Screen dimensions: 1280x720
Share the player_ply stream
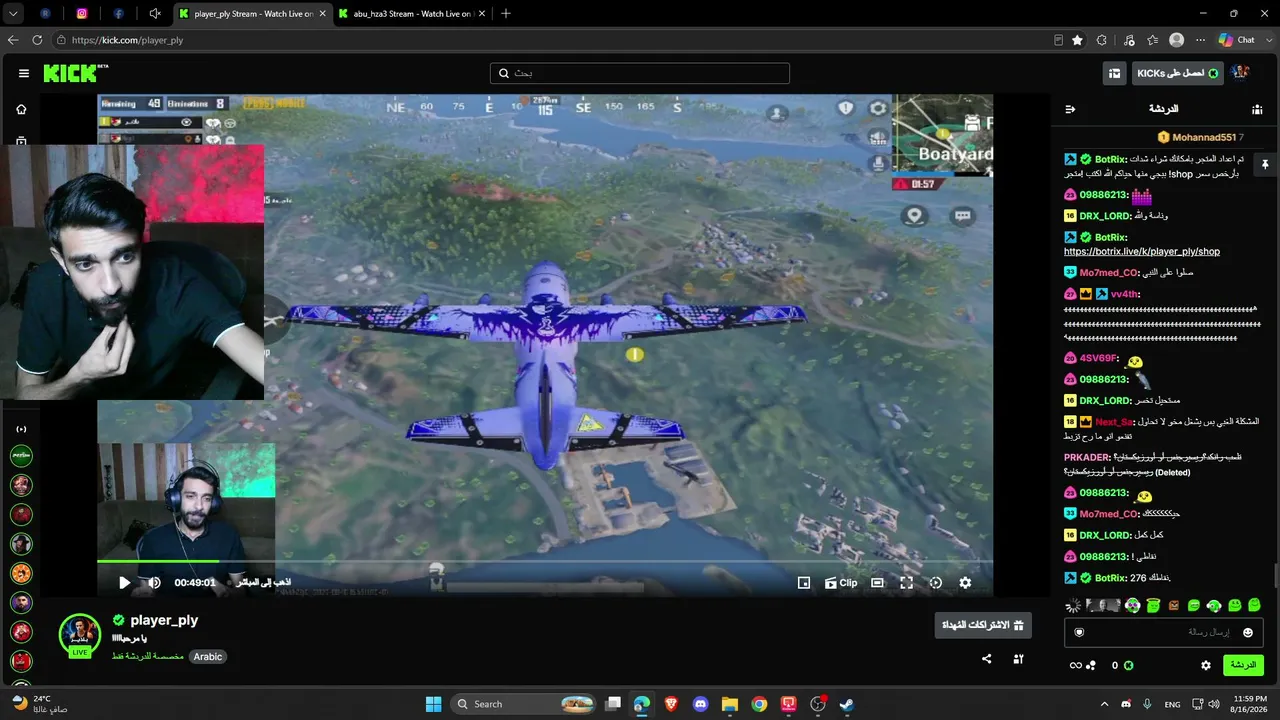click(x=987, y=659)
